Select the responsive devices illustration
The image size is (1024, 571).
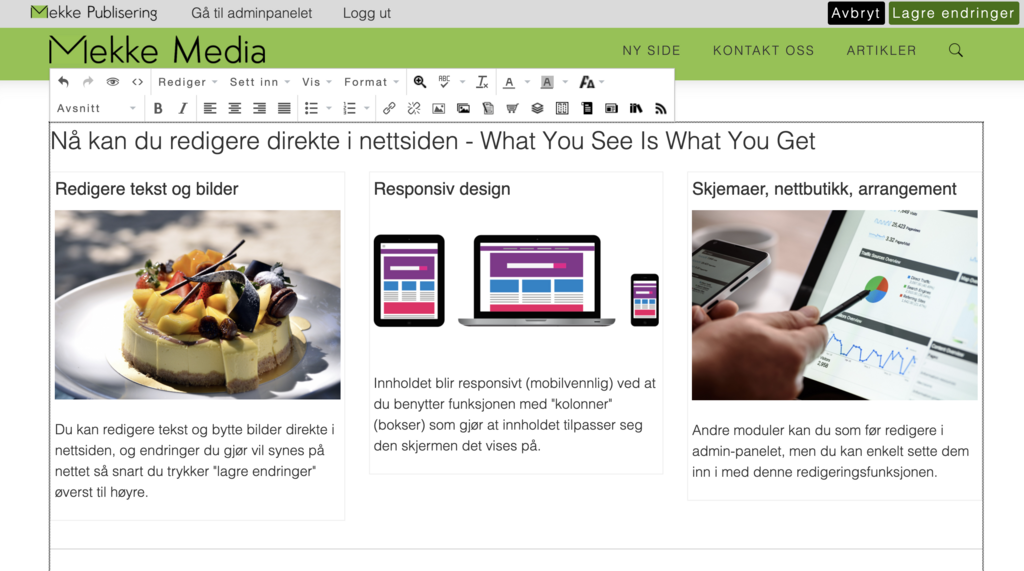click(x=516, y=281)
